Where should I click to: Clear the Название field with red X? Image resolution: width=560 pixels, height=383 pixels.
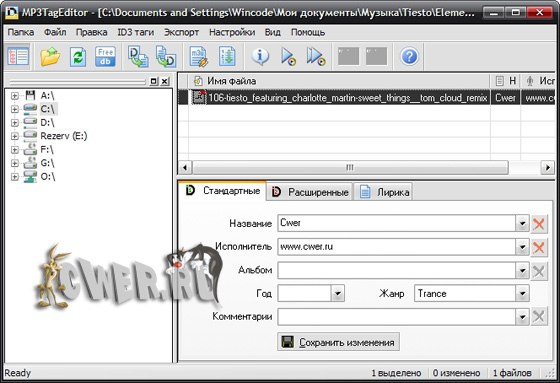coord(539,224)
